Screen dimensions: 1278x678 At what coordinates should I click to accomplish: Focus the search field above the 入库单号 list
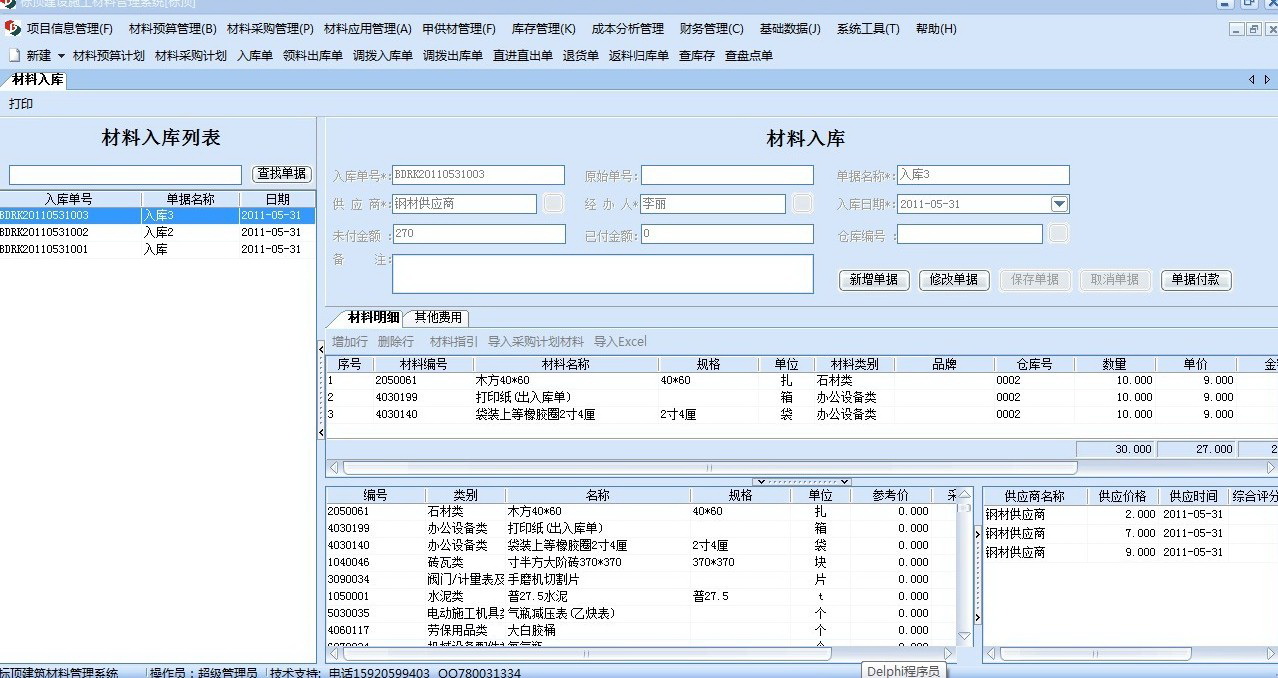point(126,175)
